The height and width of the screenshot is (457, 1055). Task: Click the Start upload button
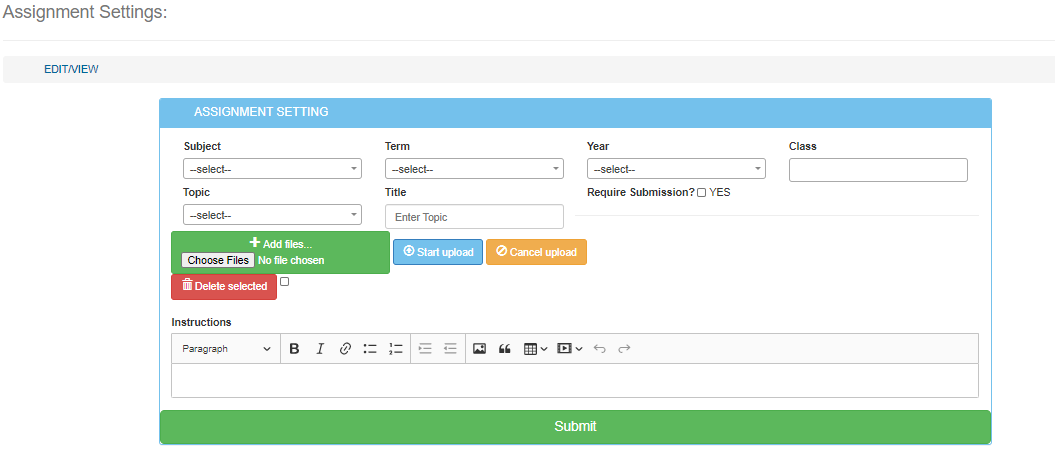(x=438, y=252)
